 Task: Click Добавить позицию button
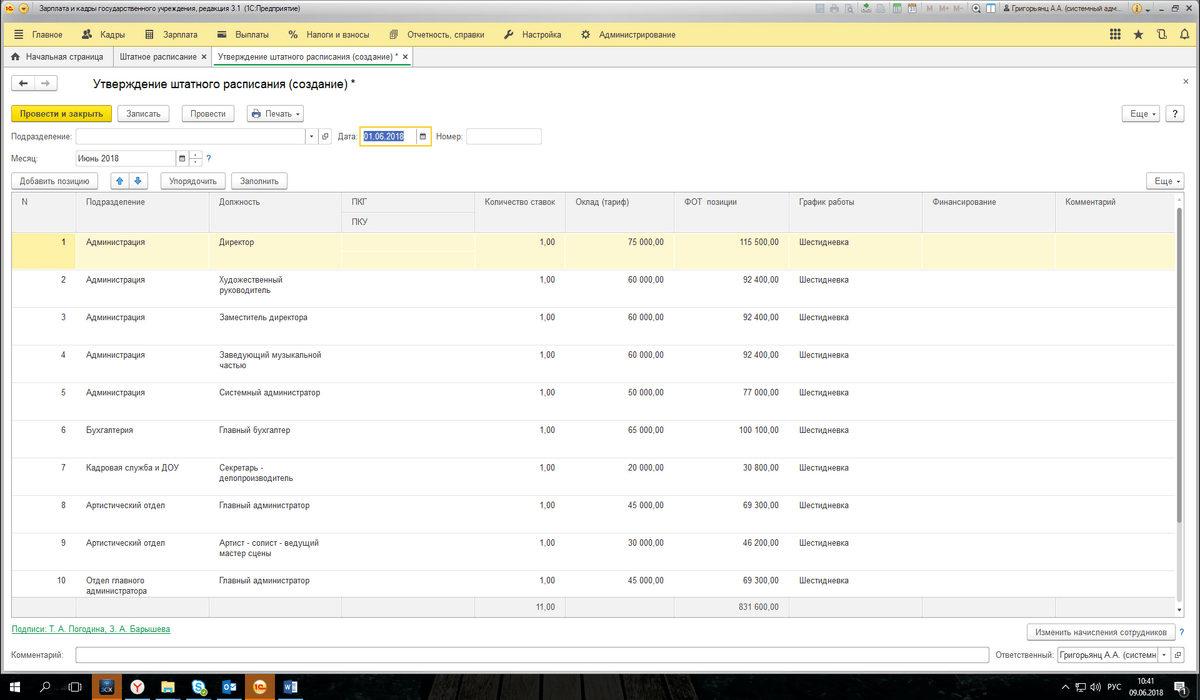coord(54,181)
